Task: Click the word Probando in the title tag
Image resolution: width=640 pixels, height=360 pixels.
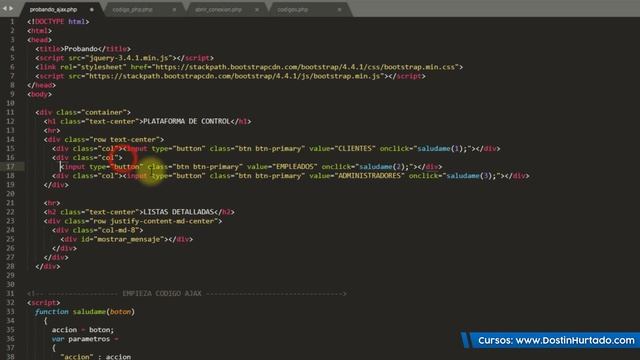Action: point(81,49)
